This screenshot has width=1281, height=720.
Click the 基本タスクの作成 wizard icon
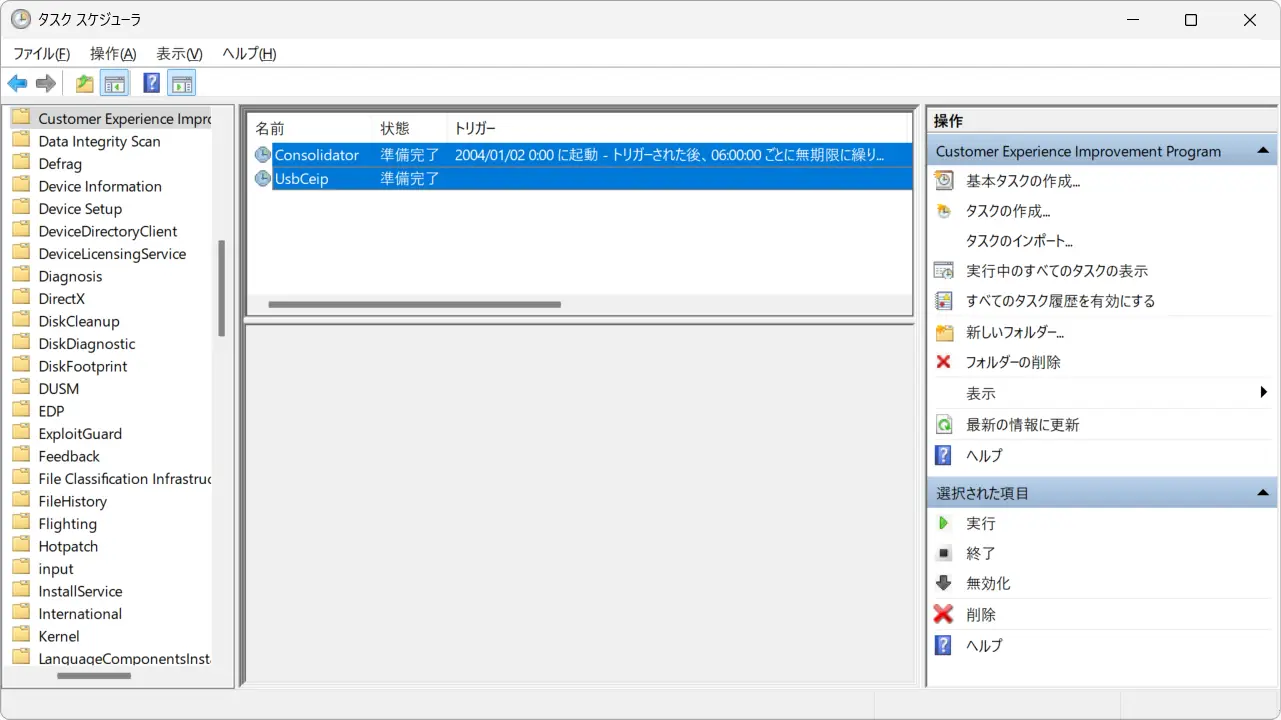pyautogui.click(x=944, y=180)
